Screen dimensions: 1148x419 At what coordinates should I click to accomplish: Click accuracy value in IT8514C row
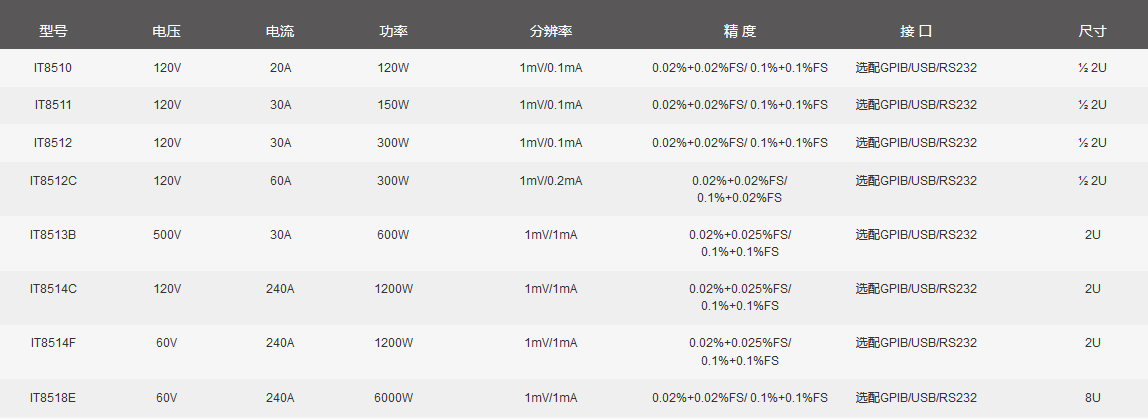(x=739, y=297)
